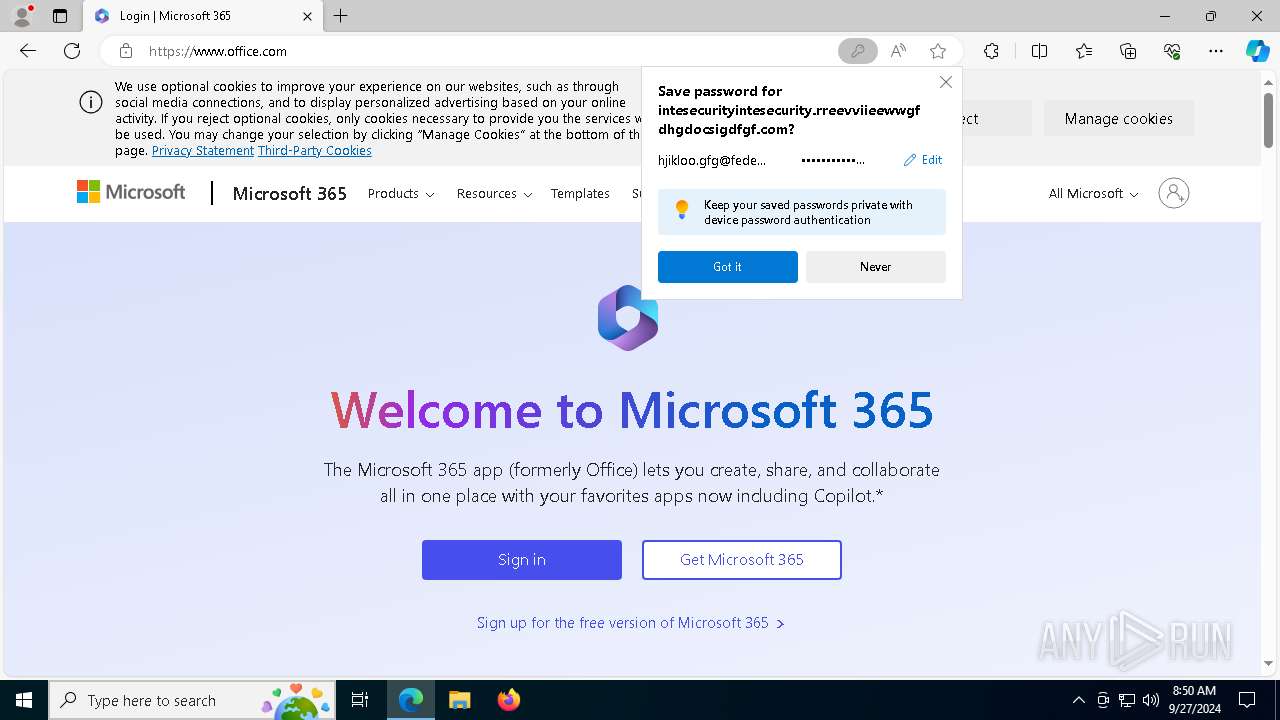
Task: View site information lock icon
Action: point(126,51)
